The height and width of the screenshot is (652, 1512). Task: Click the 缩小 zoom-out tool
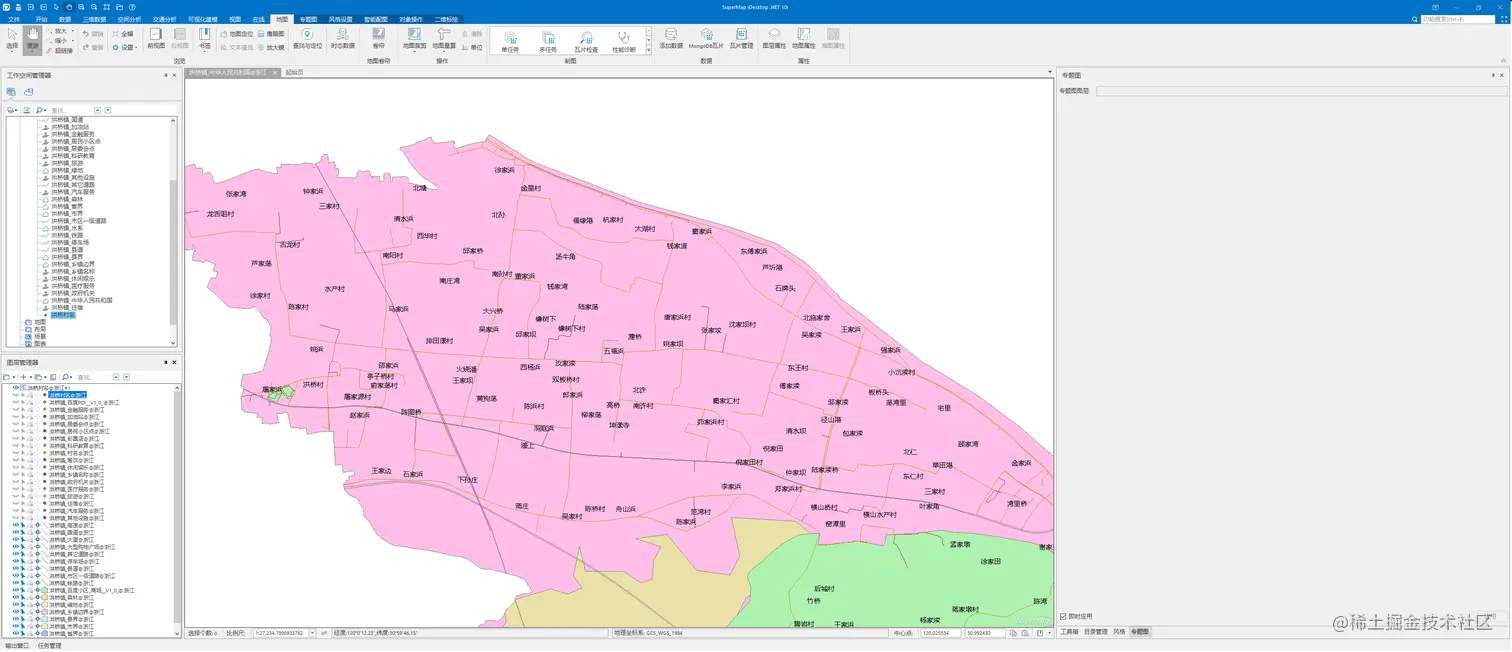[56, 41]
